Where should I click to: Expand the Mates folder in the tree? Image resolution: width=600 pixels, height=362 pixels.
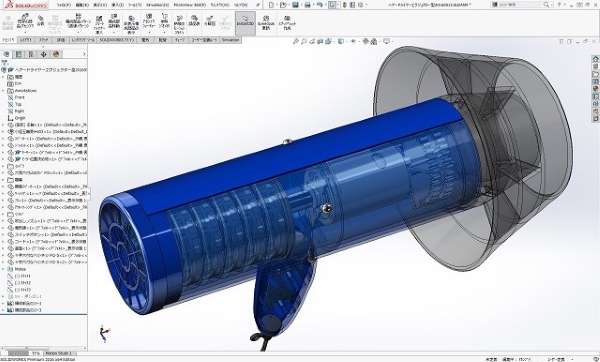(3, 269)
